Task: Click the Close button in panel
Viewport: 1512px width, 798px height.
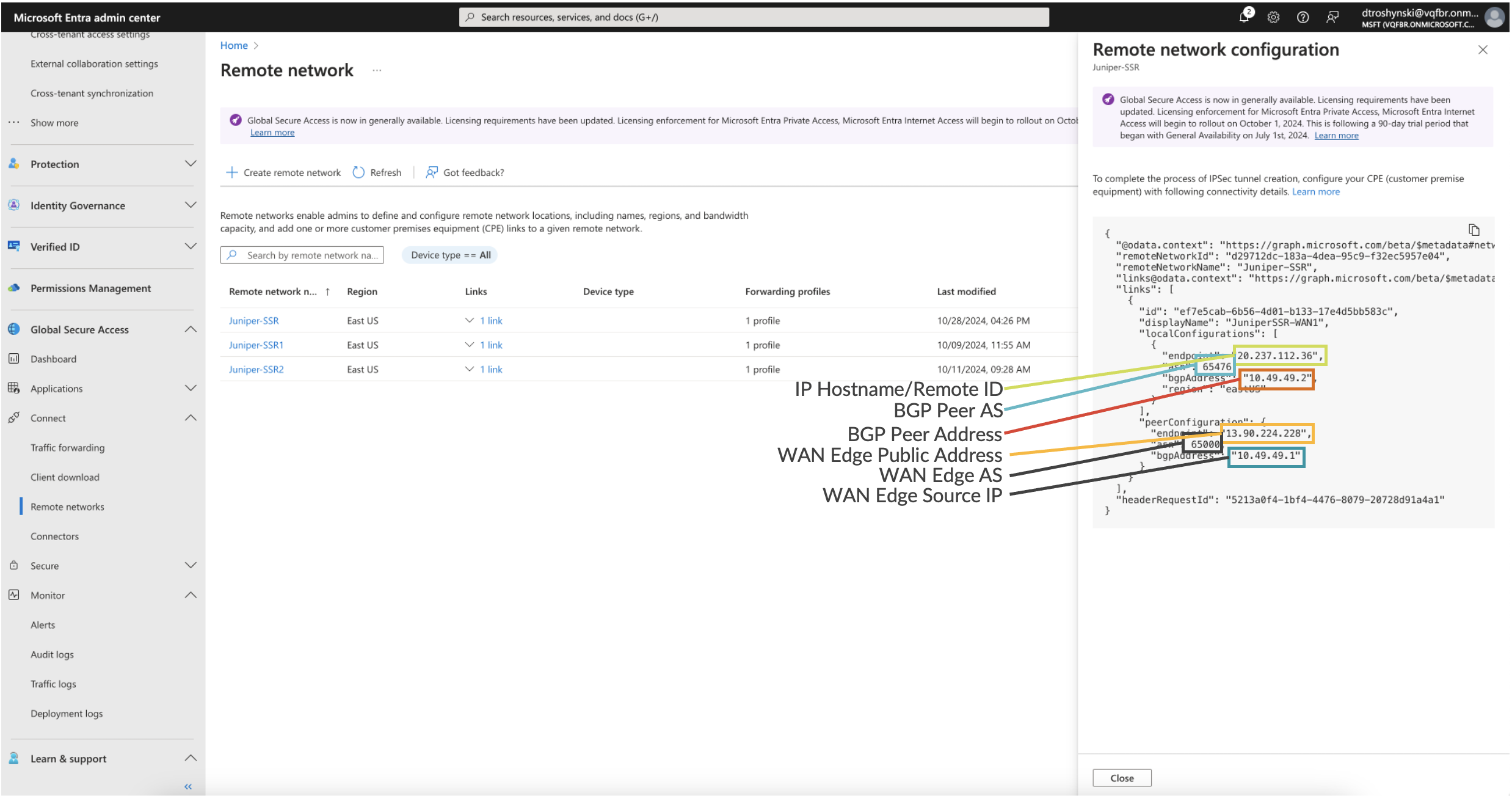Action: [x=1121, y=778]
